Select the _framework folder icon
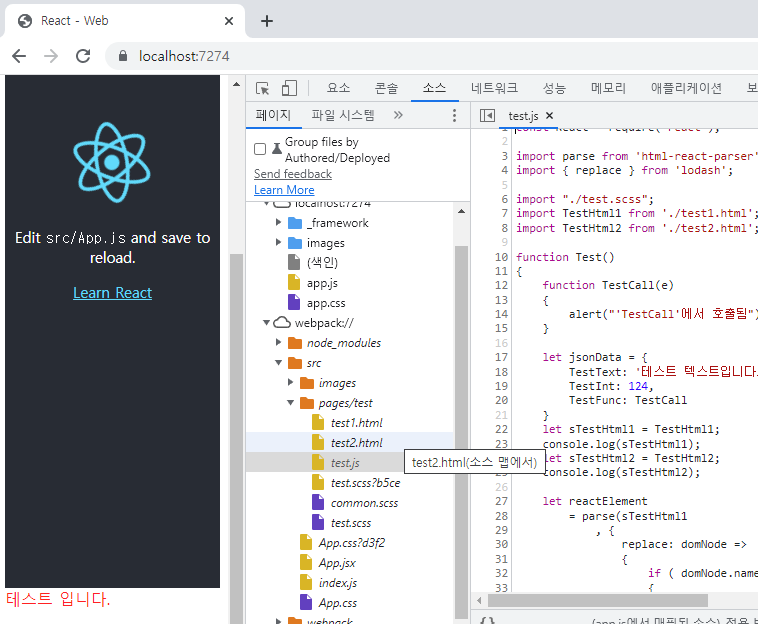The width and height of the screenshot is (758, 624). click(295, 223)
